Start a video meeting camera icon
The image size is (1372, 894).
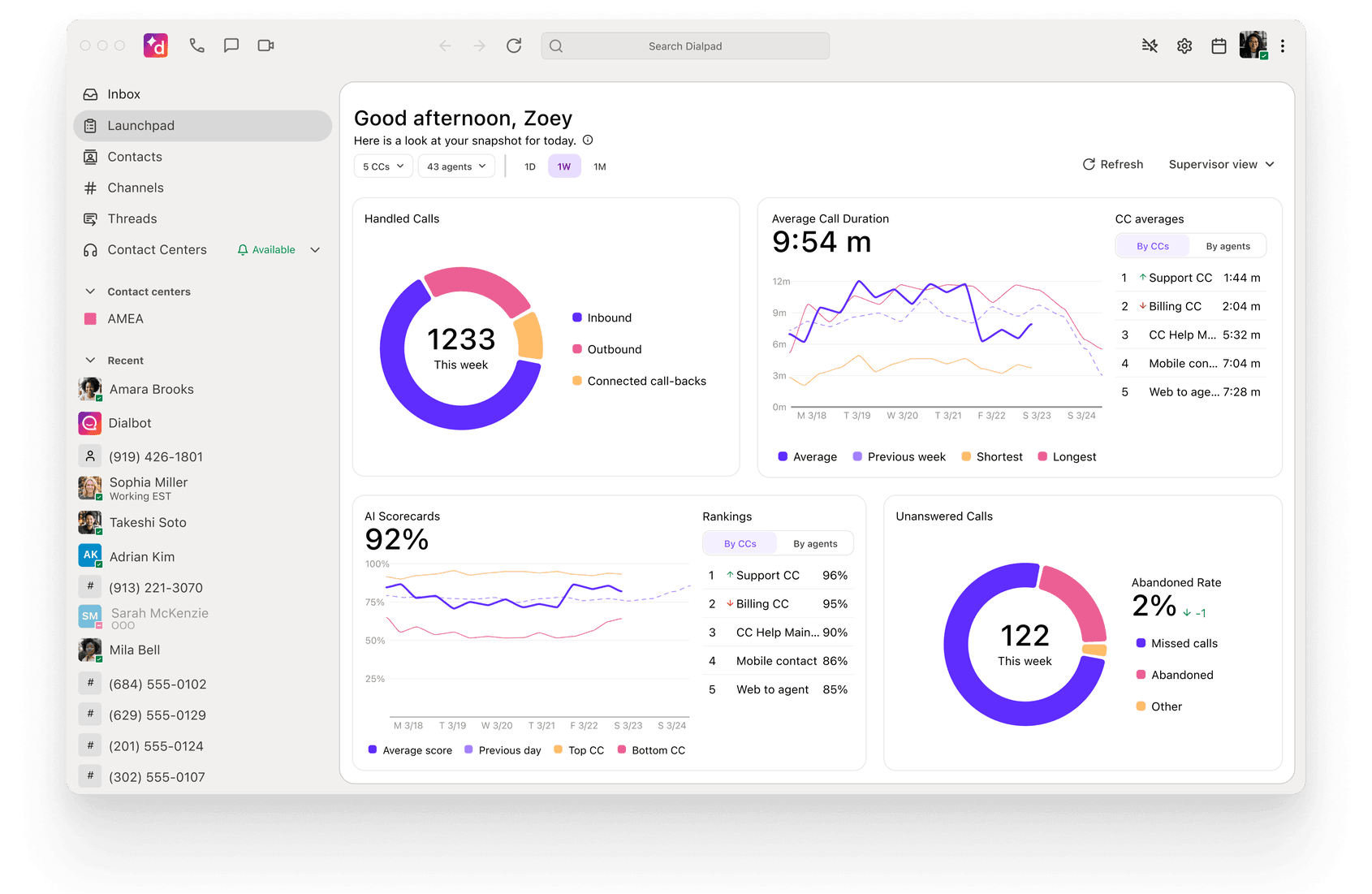click(x=265, y=45)
